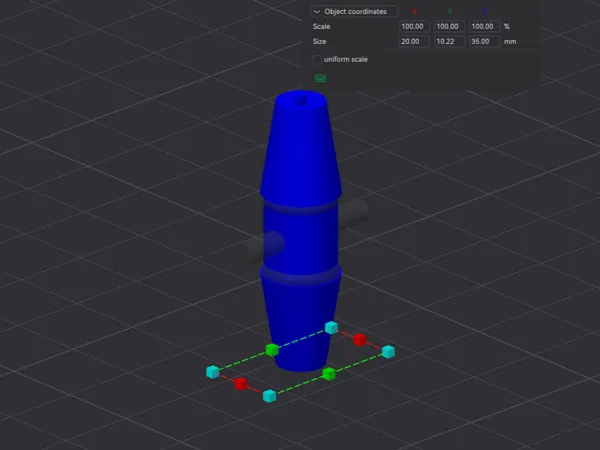Viewport: 600px width, 450px height.
Task: Click the mm unit label
Action: click(510, 41)
